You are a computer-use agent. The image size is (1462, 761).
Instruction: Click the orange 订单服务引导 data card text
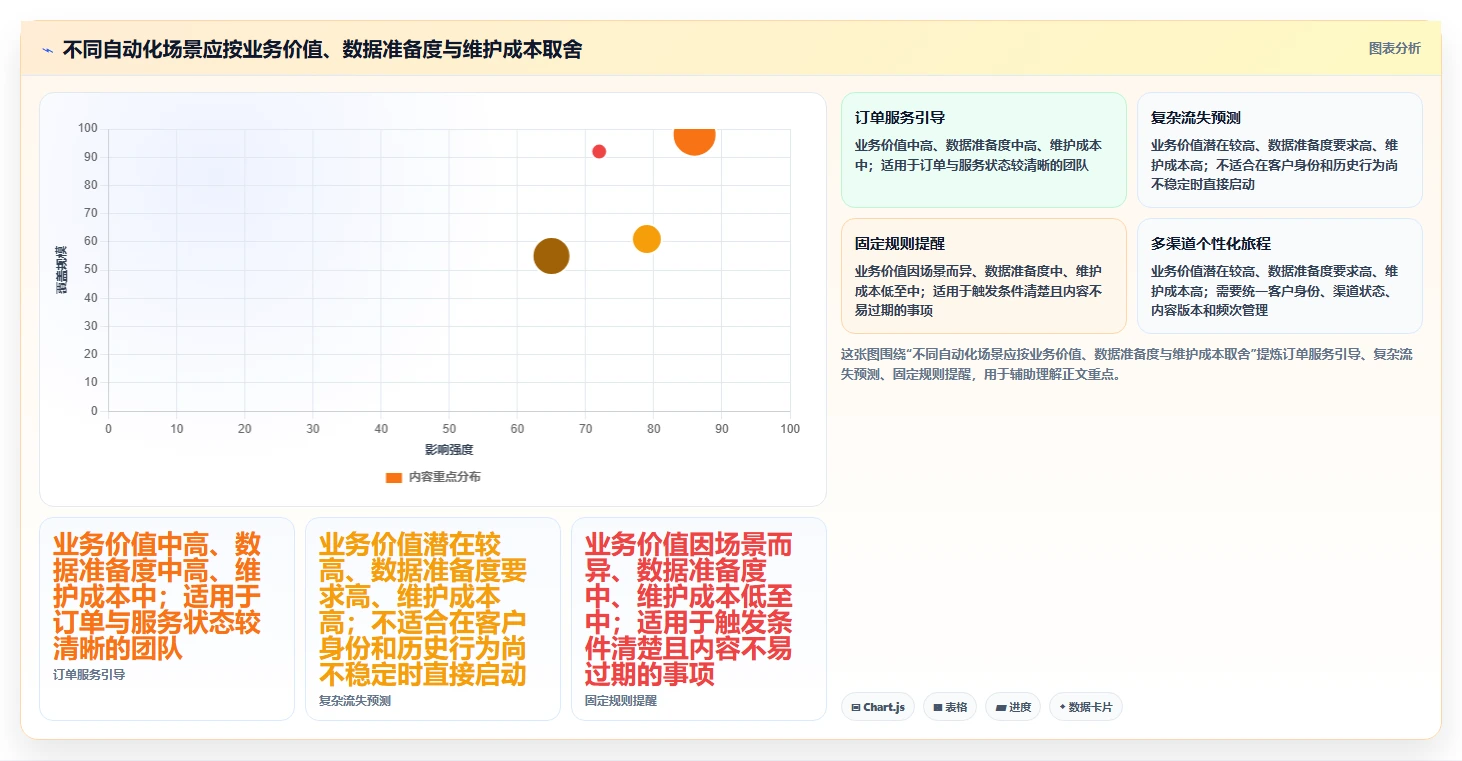click(x=157, y=597)
